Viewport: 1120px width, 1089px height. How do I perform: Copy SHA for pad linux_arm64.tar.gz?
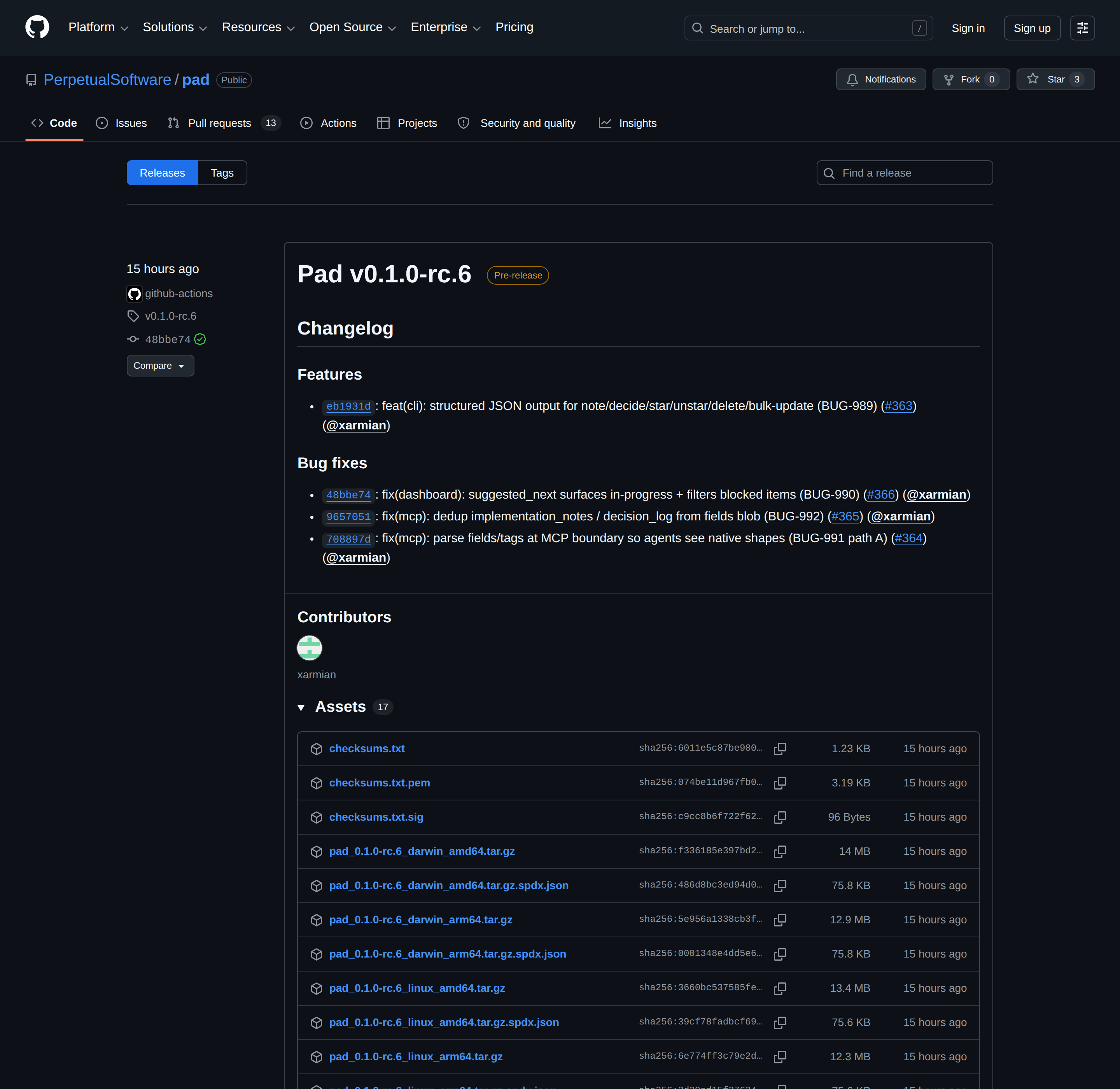780,1057
